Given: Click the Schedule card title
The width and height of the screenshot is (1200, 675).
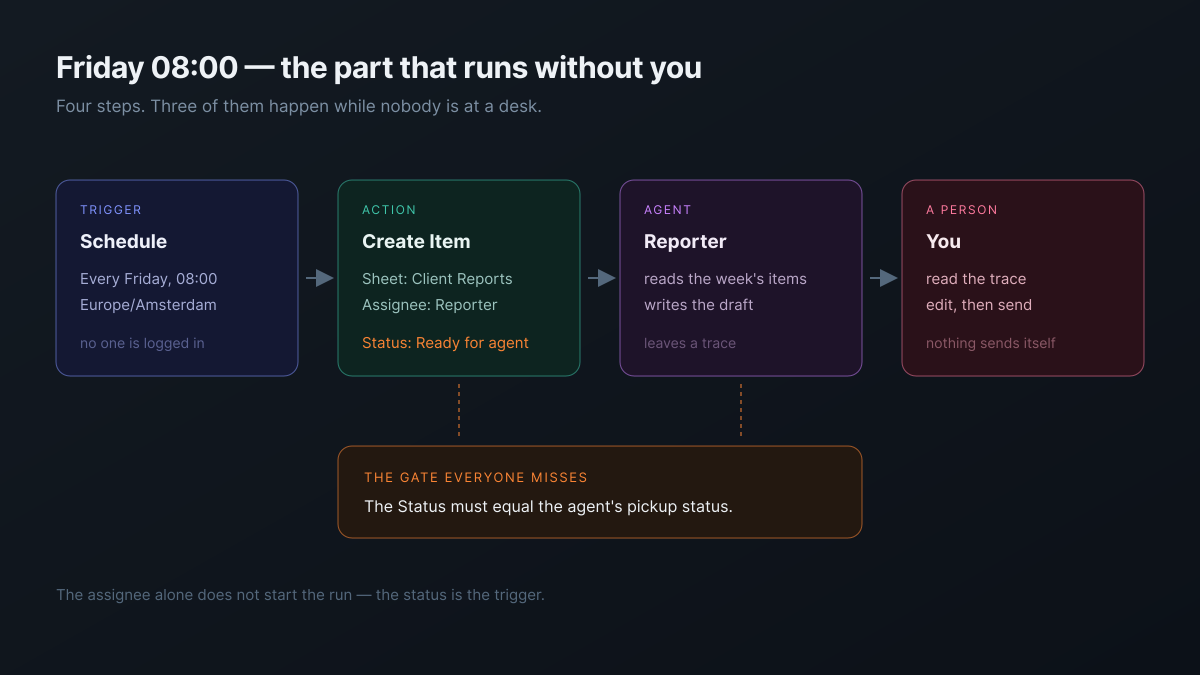Looking at the screenshot, I should (x=123, y=241).
